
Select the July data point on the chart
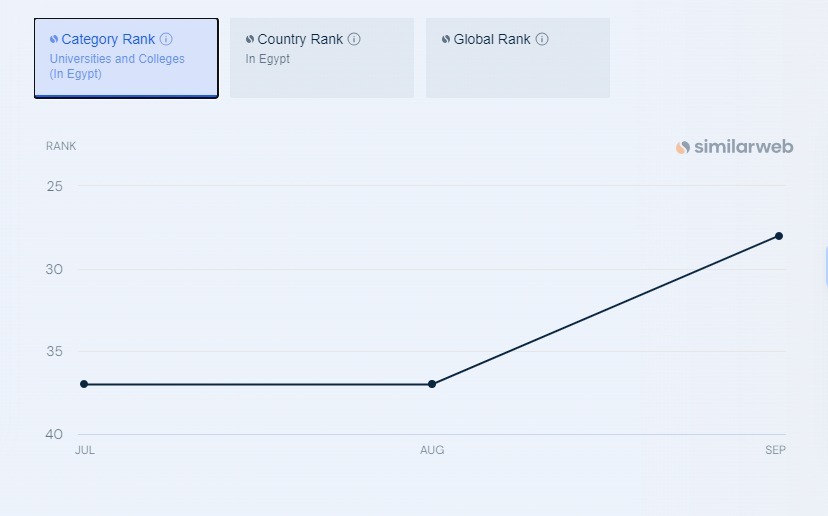84,384
